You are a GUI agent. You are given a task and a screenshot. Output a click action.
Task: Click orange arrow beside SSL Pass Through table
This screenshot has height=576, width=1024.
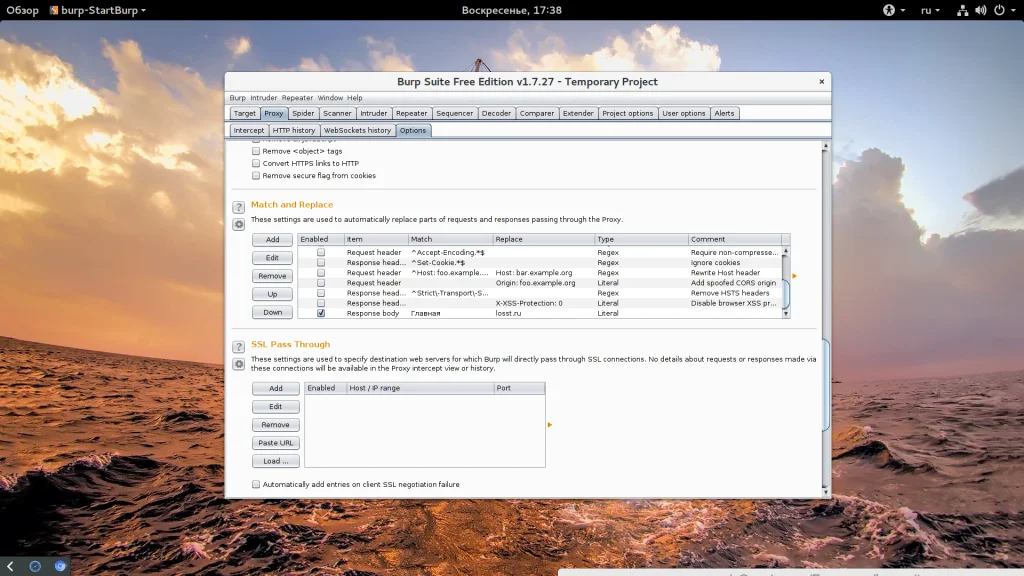point(550,425)
